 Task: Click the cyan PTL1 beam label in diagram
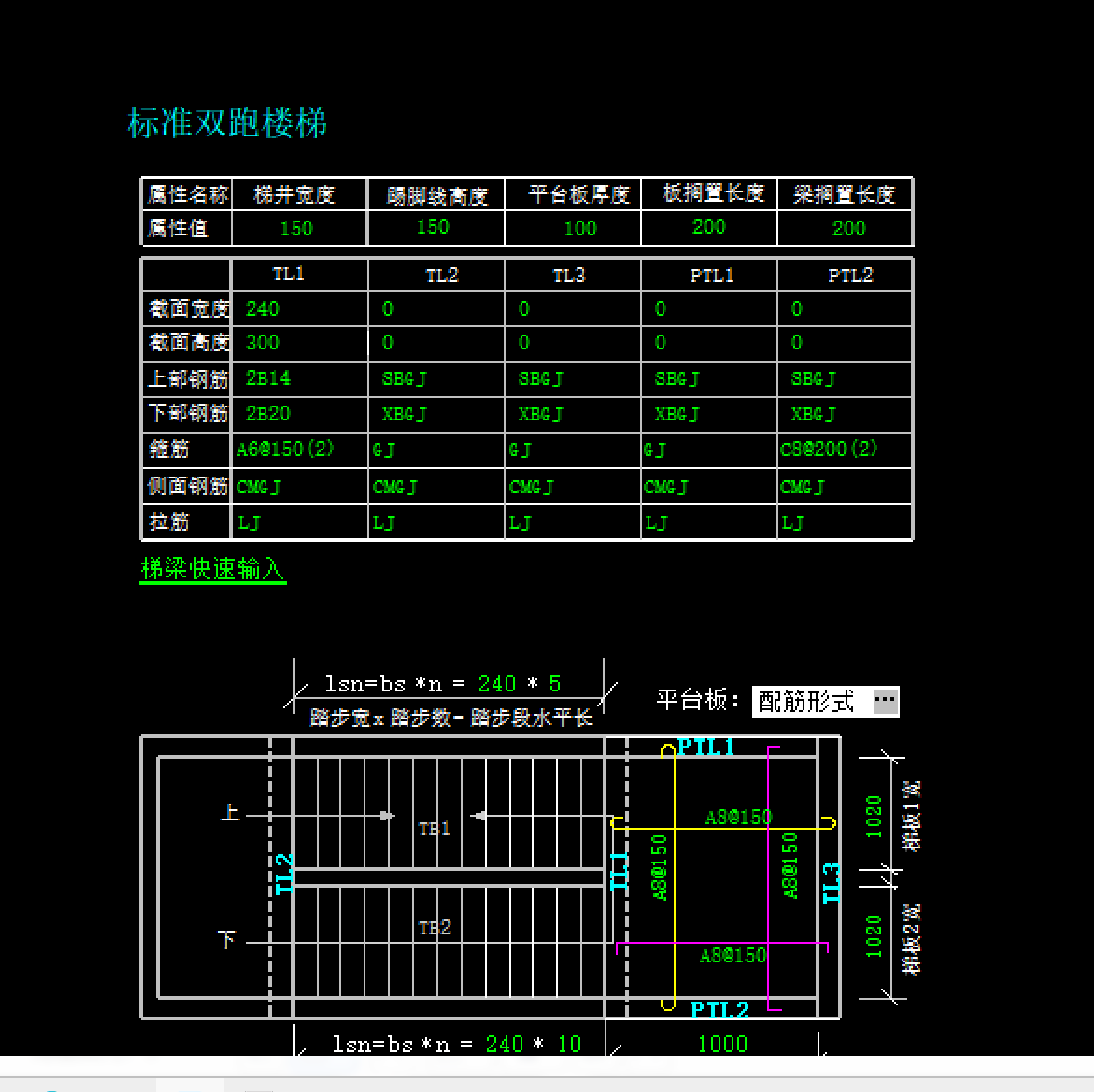point(705,746)
